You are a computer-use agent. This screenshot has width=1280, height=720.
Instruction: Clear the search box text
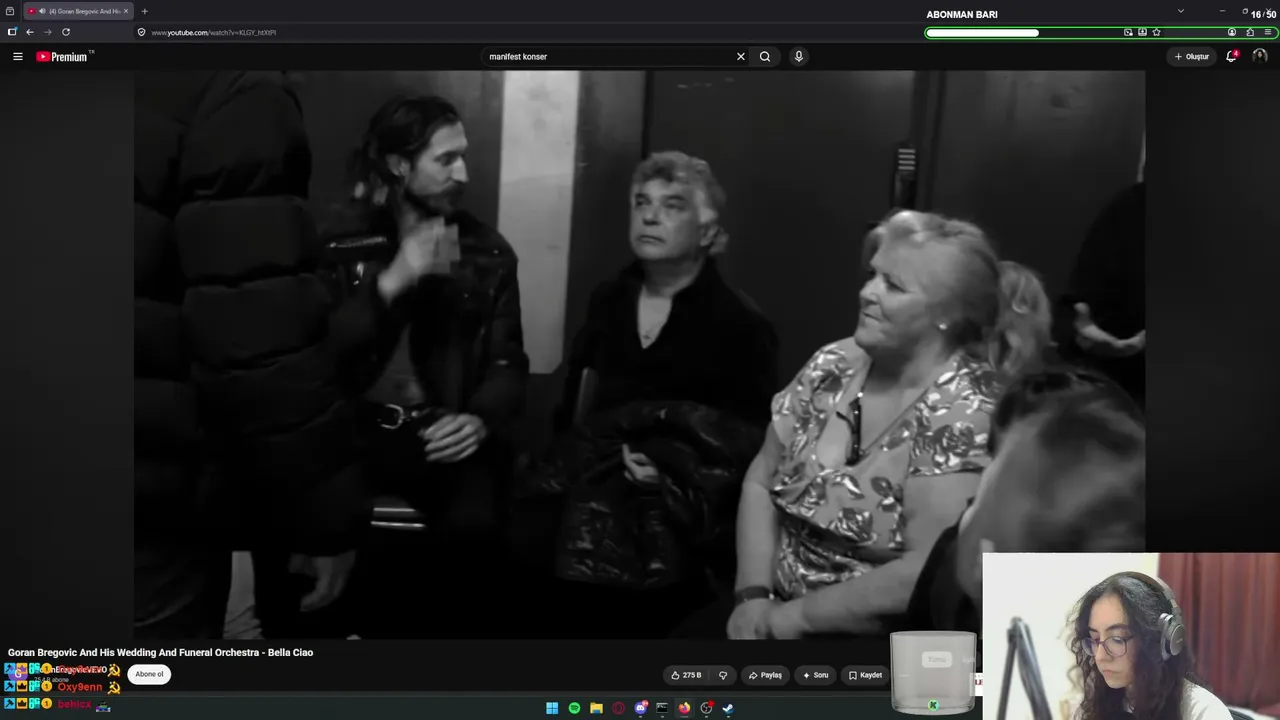pos(741,57)
